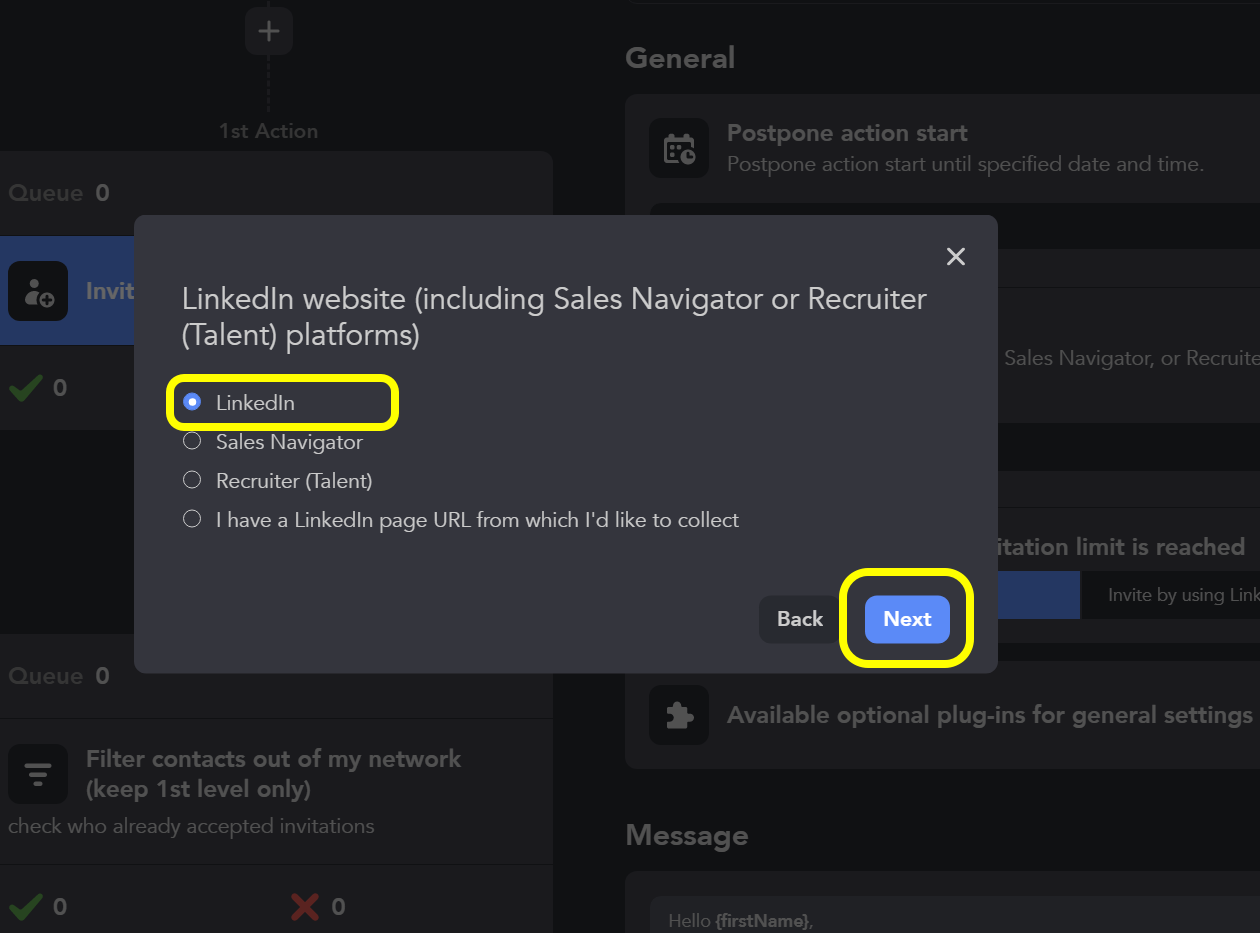This screenshot has height=933, width=1260.
Task: Select the LinkedIn radio option
Action: pos(192,403)
